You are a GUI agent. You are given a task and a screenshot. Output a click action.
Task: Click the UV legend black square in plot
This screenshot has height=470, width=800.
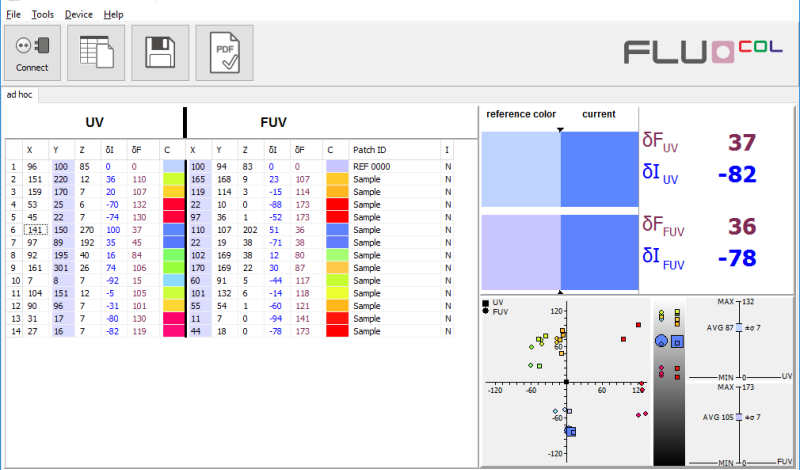(x=485, y=303)
